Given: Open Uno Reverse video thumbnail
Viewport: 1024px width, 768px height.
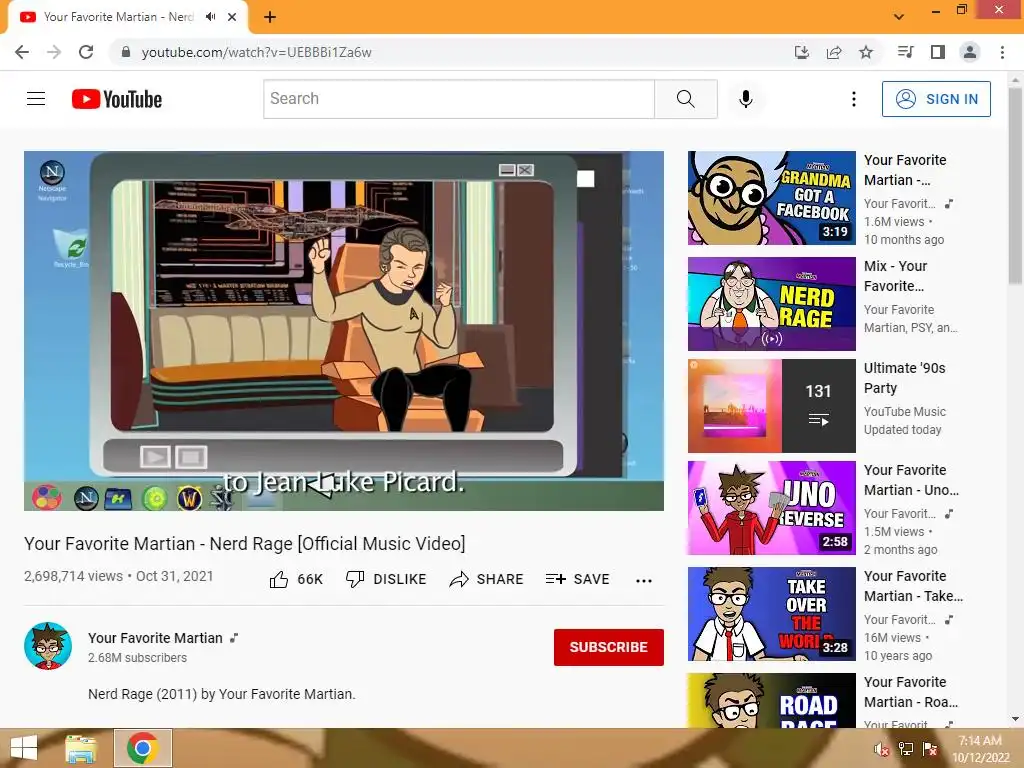Looking at the screenshot, I should click(x=772, y=508).
